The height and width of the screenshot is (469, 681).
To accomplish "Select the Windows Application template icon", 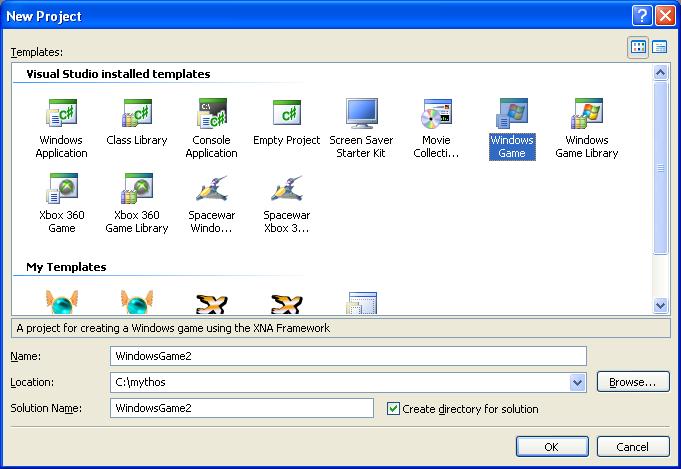I will pos(62,113).
